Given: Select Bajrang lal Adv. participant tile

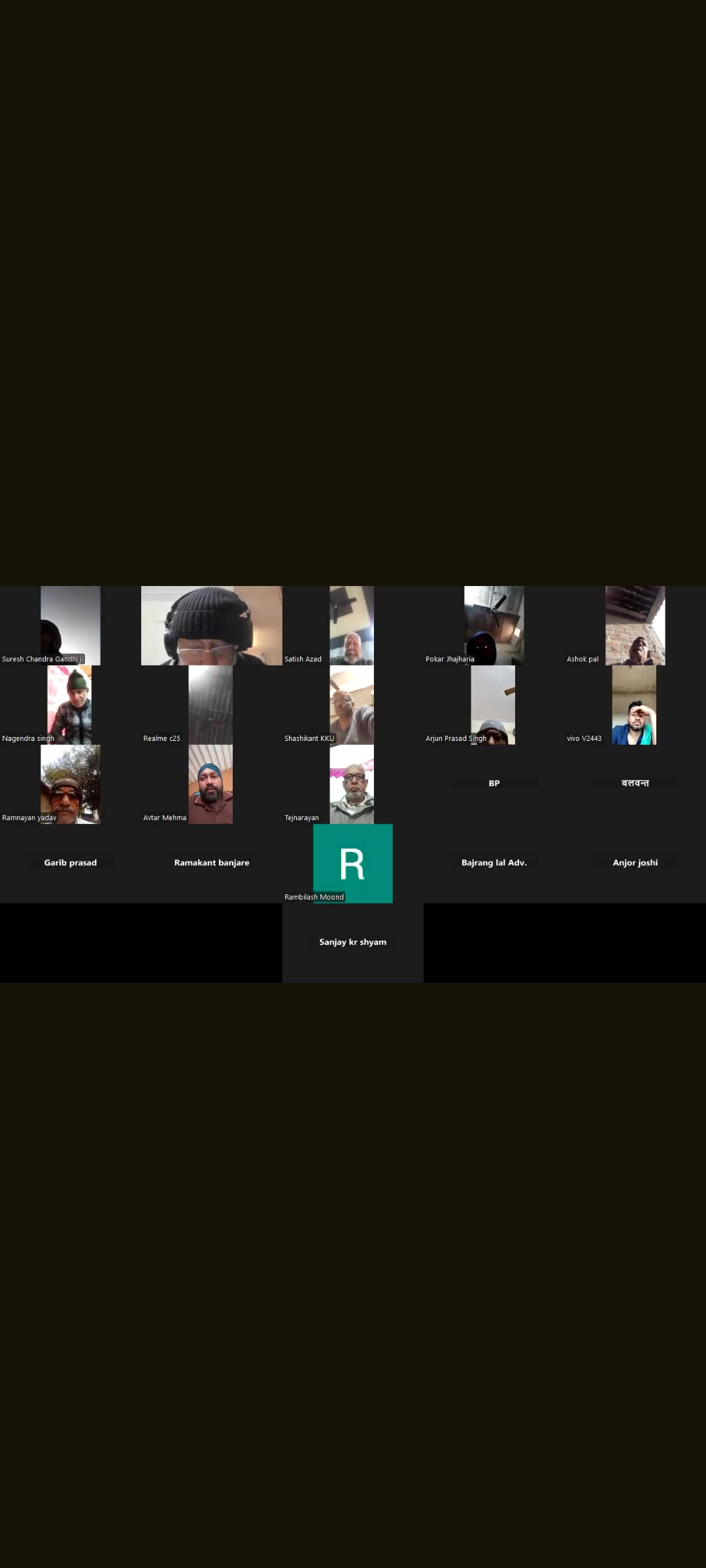Looking at the screenshot, I should [x=494, y=863].
